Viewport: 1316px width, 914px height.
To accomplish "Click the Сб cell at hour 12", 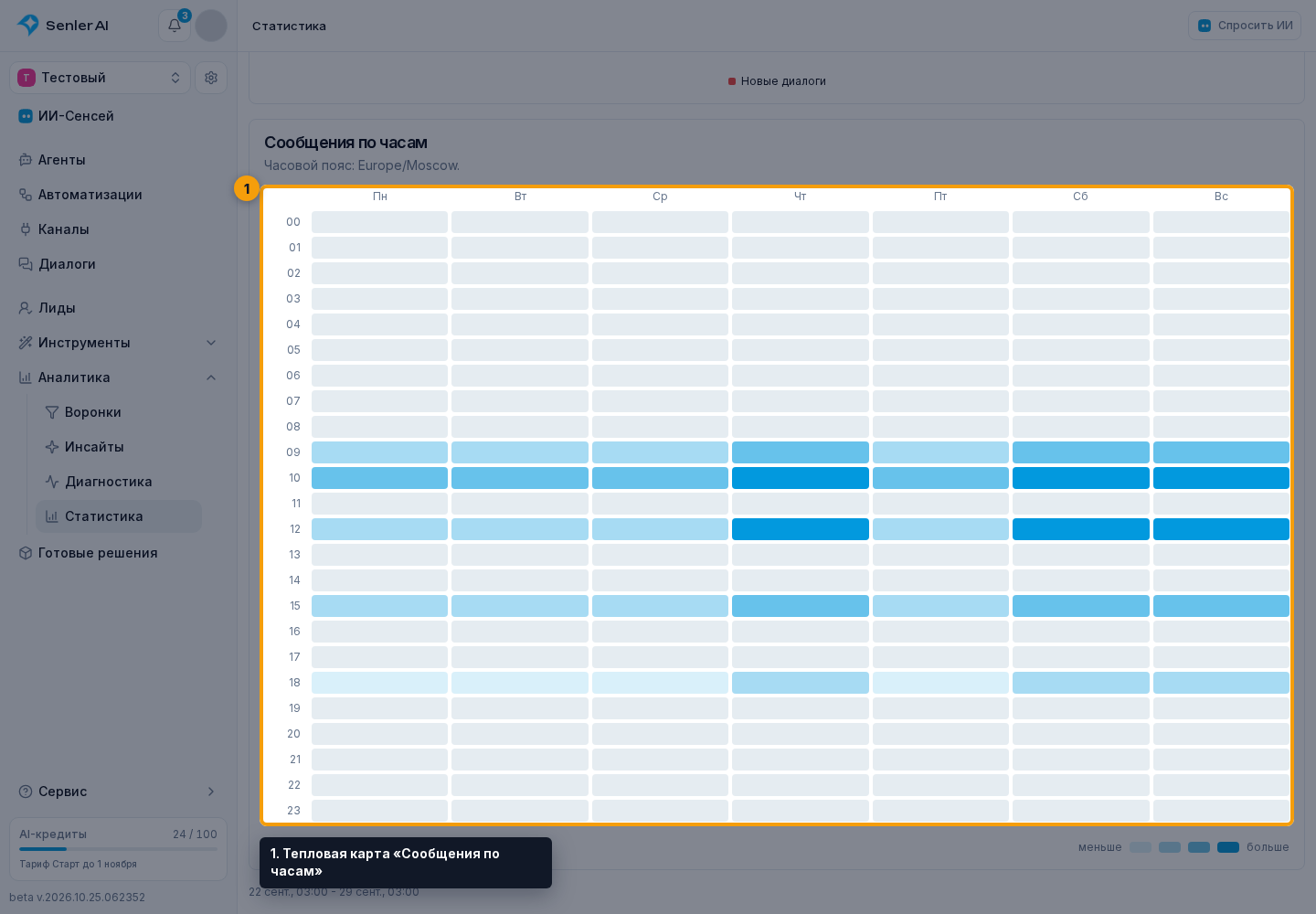I will click(1081, 529).
